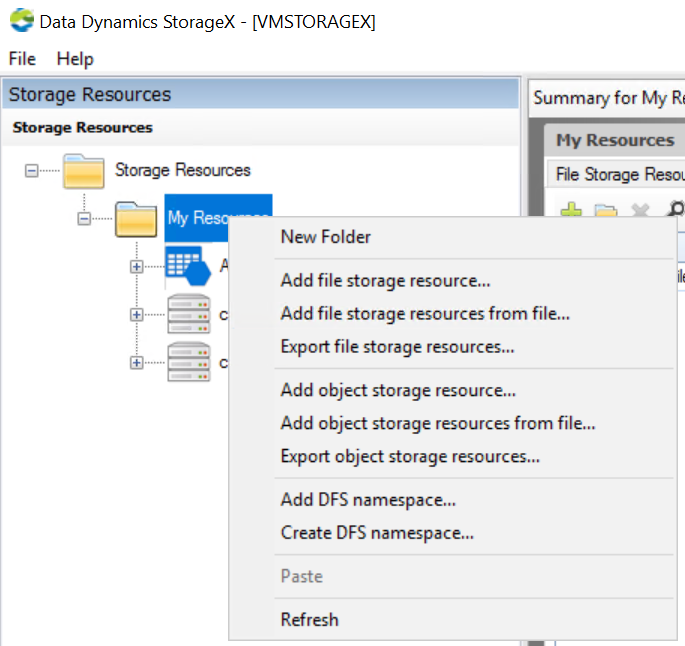Click the My Resources summary heading

click(x=615, y=140)
